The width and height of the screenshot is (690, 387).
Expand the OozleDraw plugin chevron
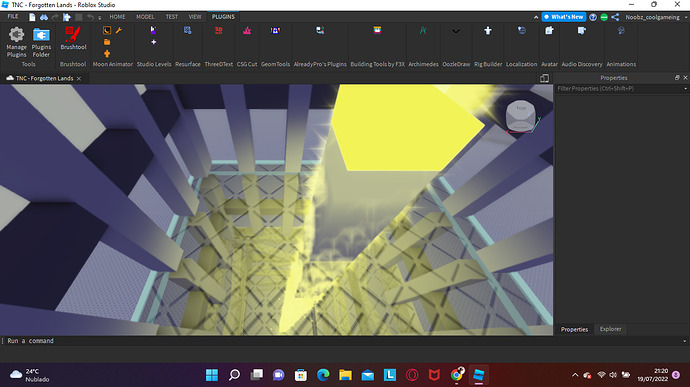click(456, 31)
